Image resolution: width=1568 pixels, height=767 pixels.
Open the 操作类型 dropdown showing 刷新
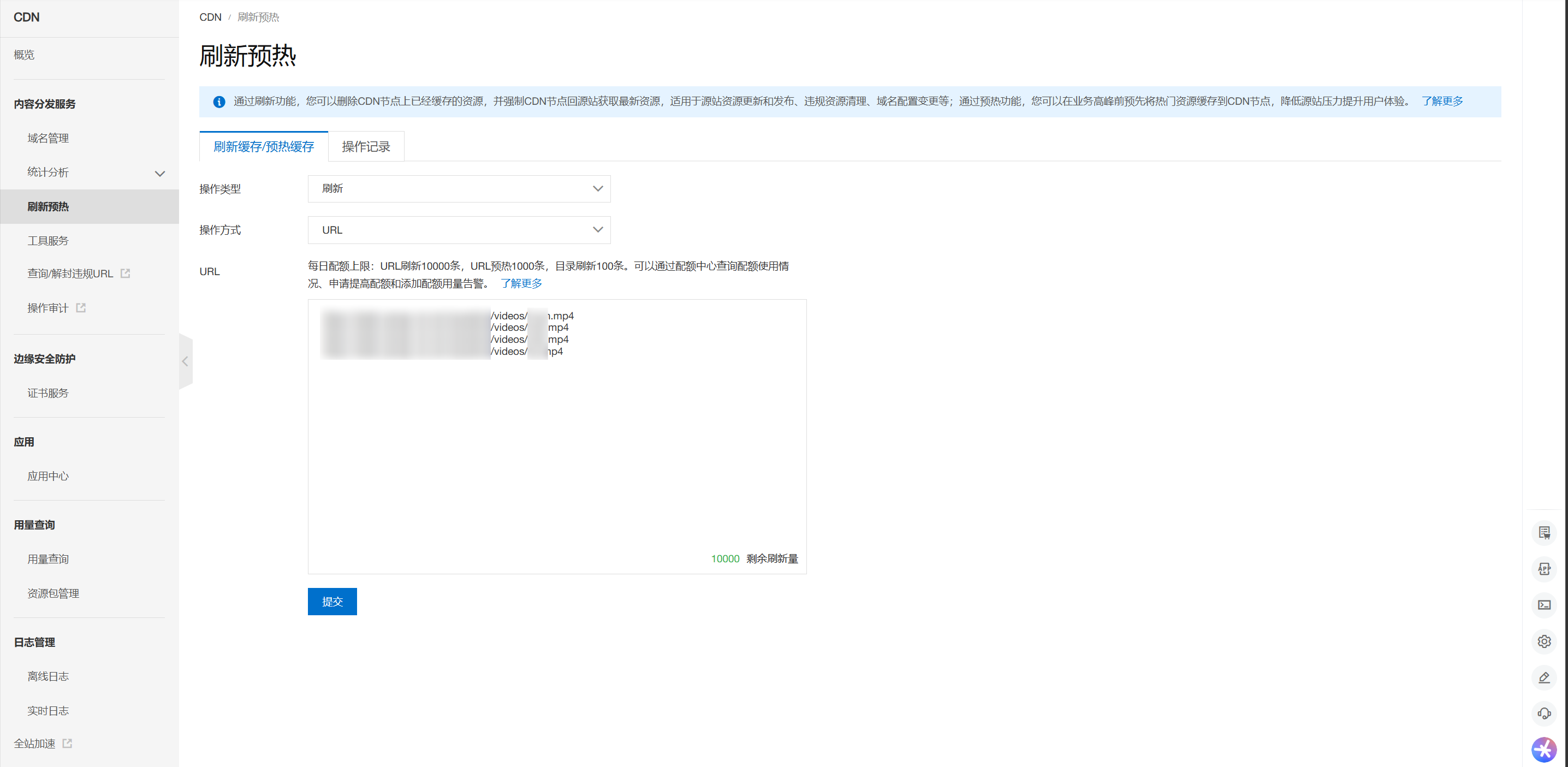[x=459, y=189]
